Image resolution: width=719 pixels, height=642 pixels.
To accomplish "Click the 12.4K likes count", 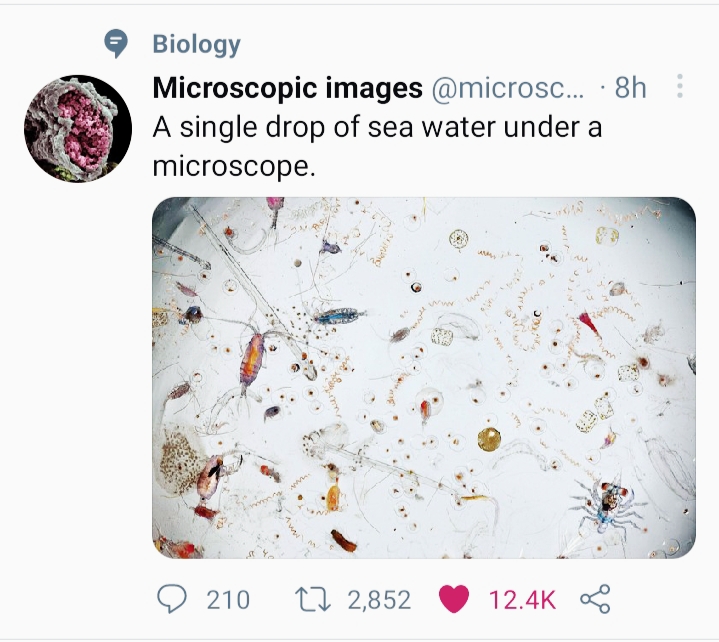I will pos(522,599).
